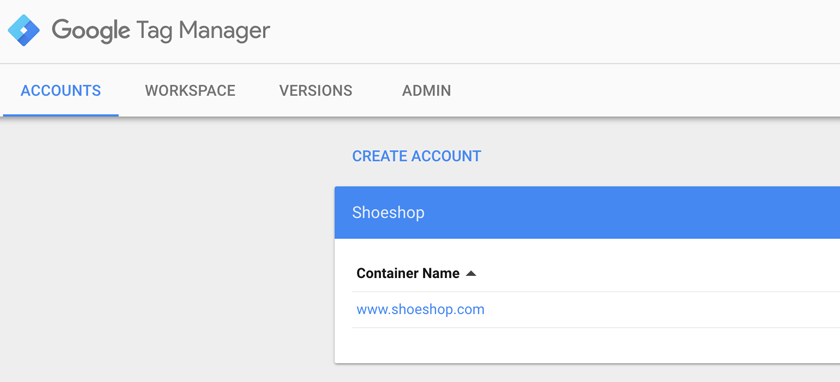
Task: Sort by the Container Name column header
Action: click(x=408, y=273)
